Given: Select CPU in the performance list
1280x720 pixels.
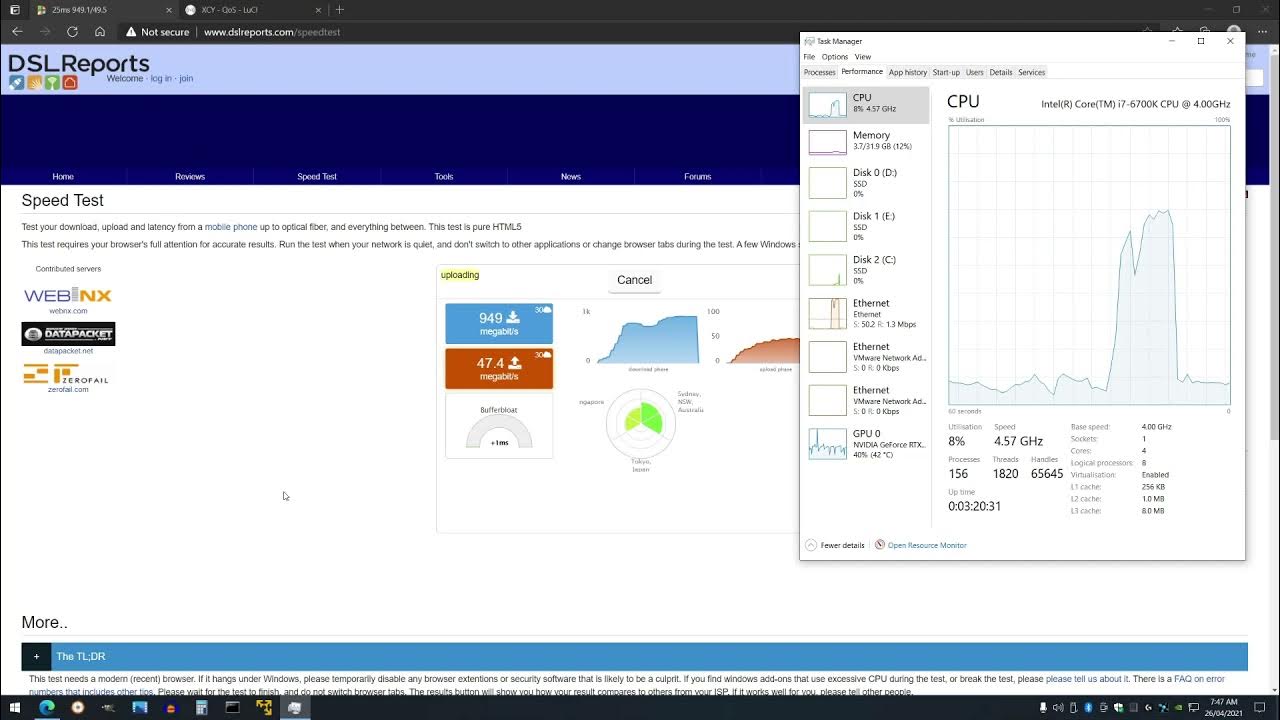Looking at the screenshot, I should click(x=866, y=104).
